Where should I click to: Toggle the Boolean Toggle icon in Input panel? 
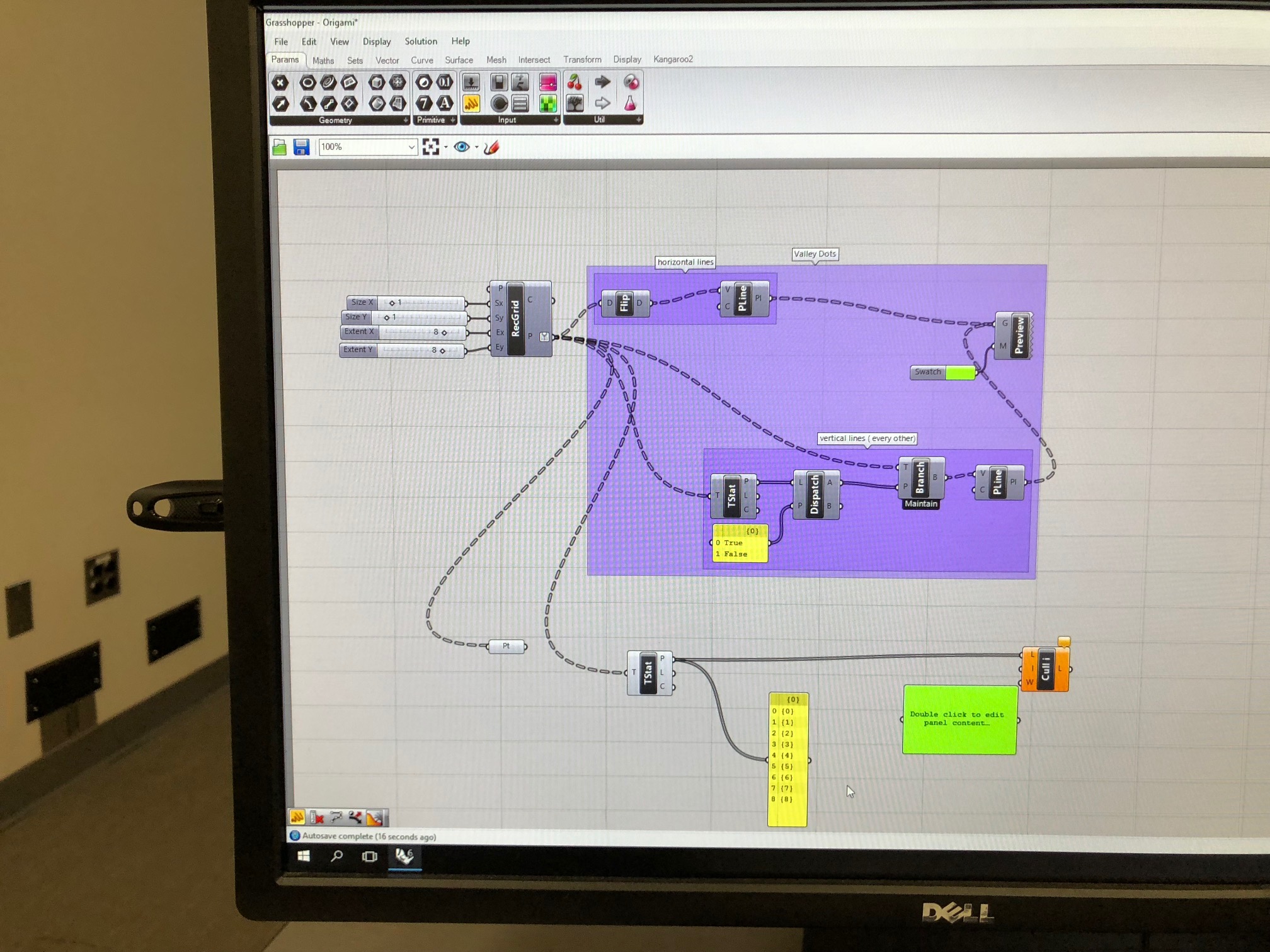click(x=499, y=82)
